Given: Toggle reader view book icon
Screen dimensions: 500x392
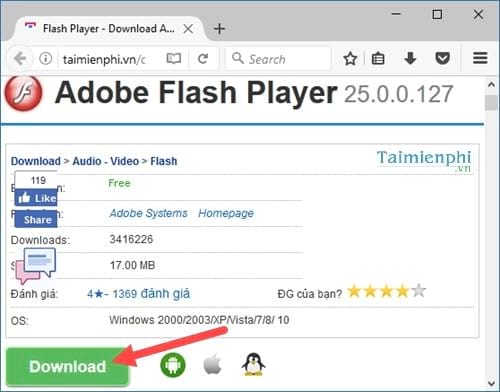Looking at the screenshot, I should [174, 59].
